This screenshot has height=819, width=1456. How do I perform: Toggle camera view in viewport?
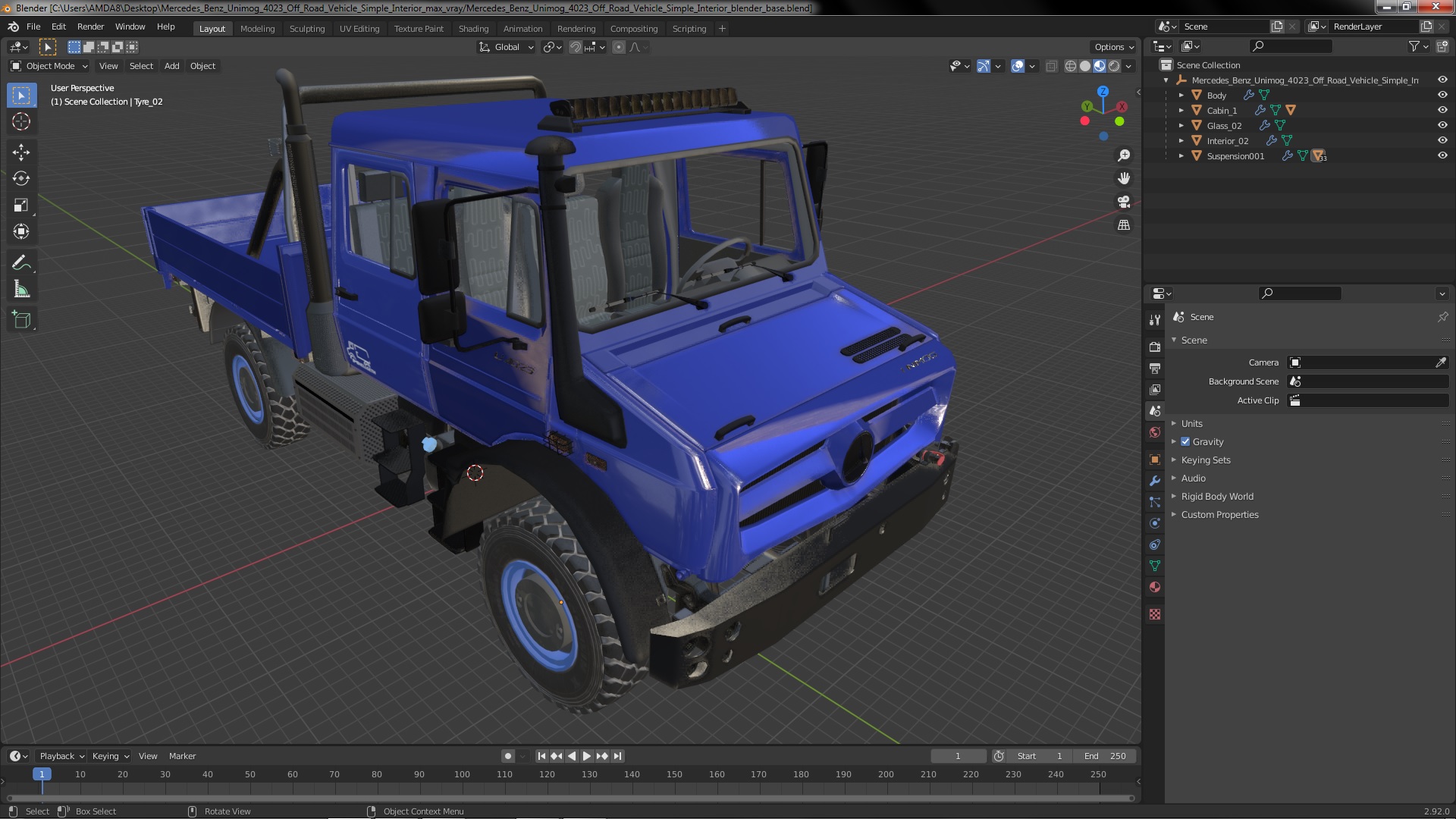click(1124, 202)
